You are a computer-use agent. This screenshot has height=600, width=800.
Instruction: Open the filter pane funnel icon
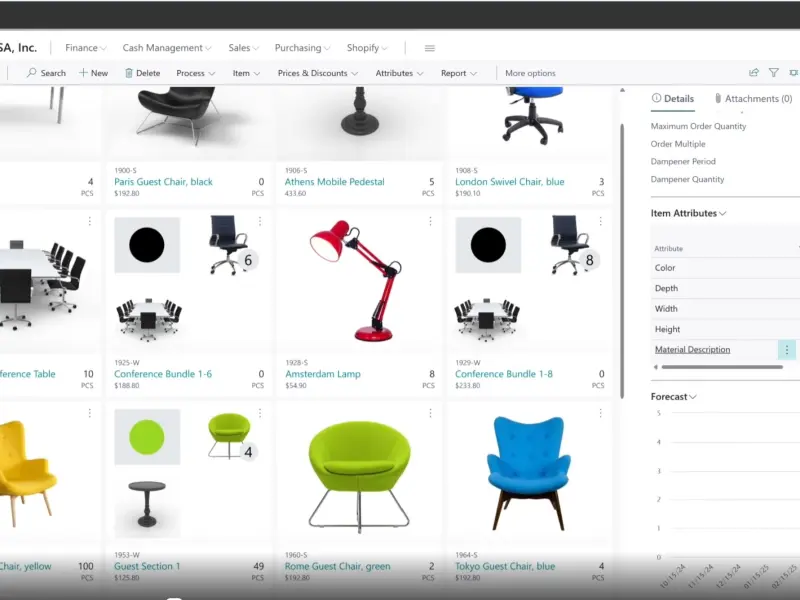(x=774, y=73)
